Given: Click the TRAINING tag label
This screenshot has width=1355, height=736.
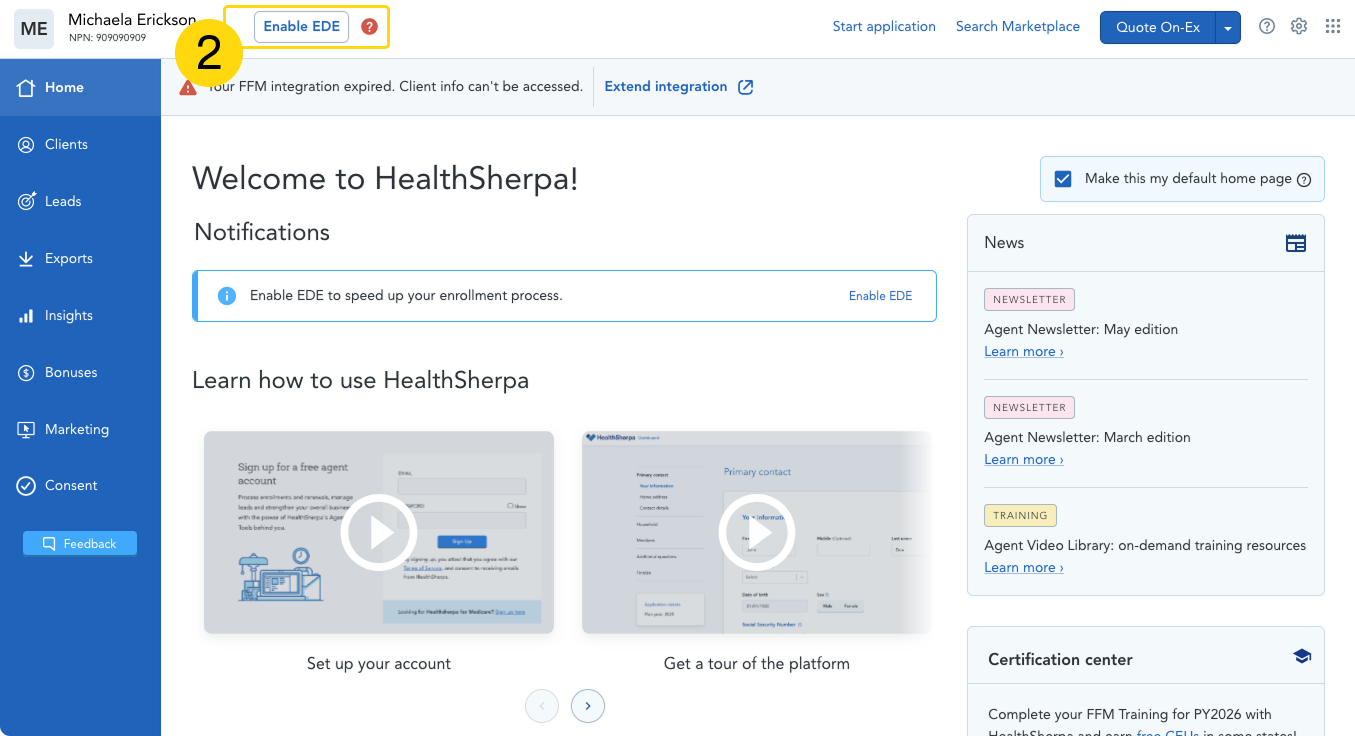Looking at the screenshot, I should [1020, 516].
